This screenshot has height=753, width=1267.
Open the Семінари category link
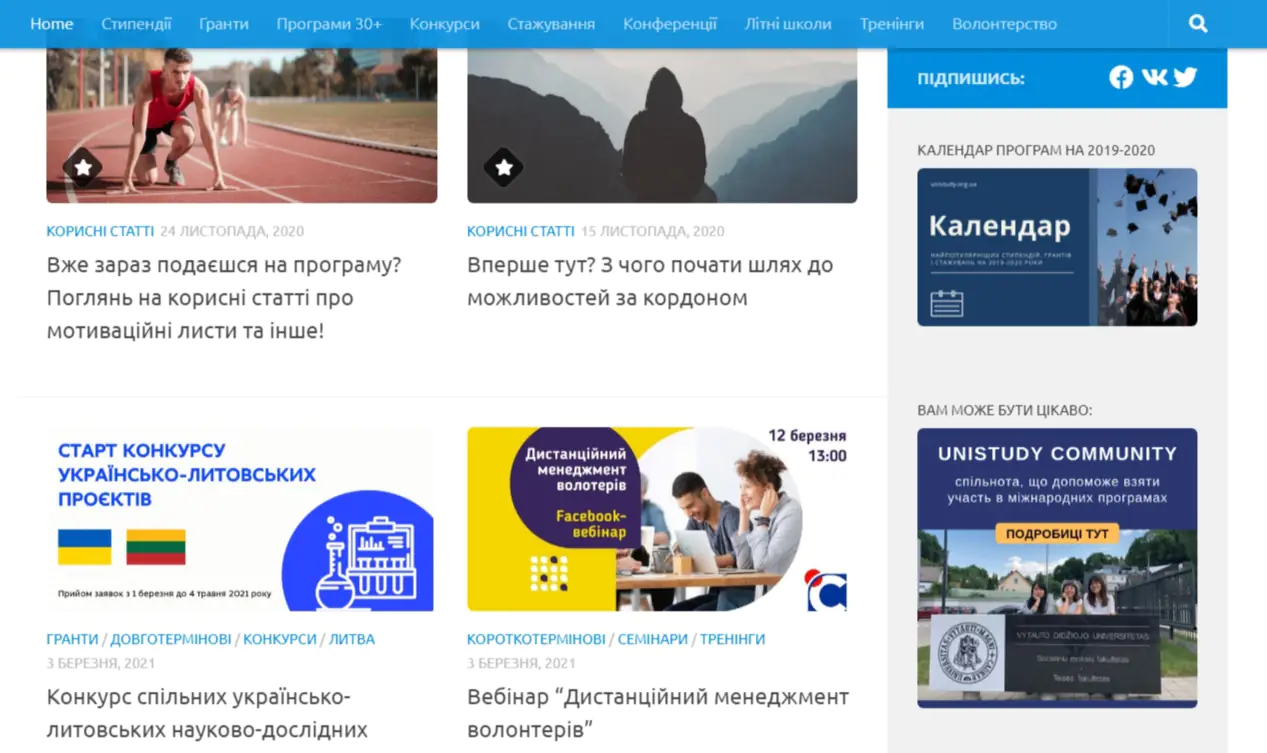point(652,639)
